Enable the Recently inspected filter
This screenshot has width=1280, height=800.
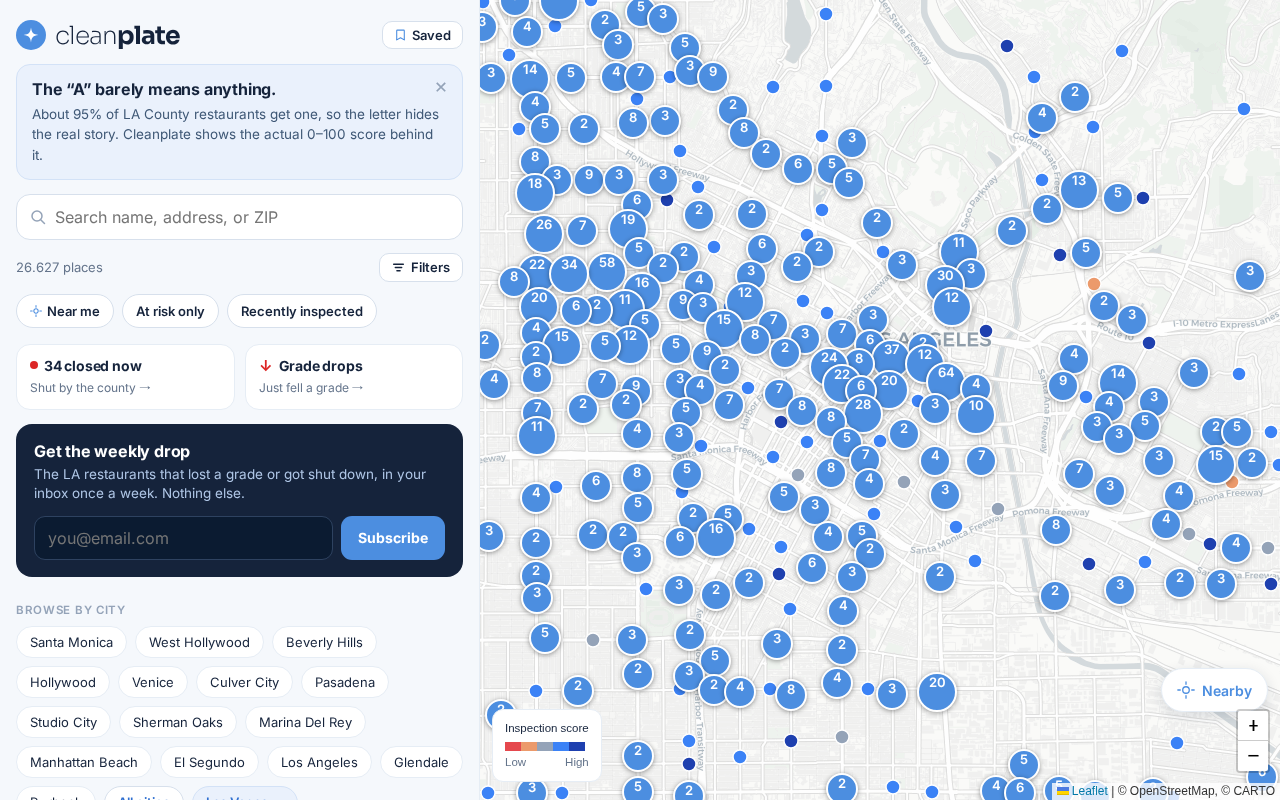pyautogui.click(x=302, y=311)
